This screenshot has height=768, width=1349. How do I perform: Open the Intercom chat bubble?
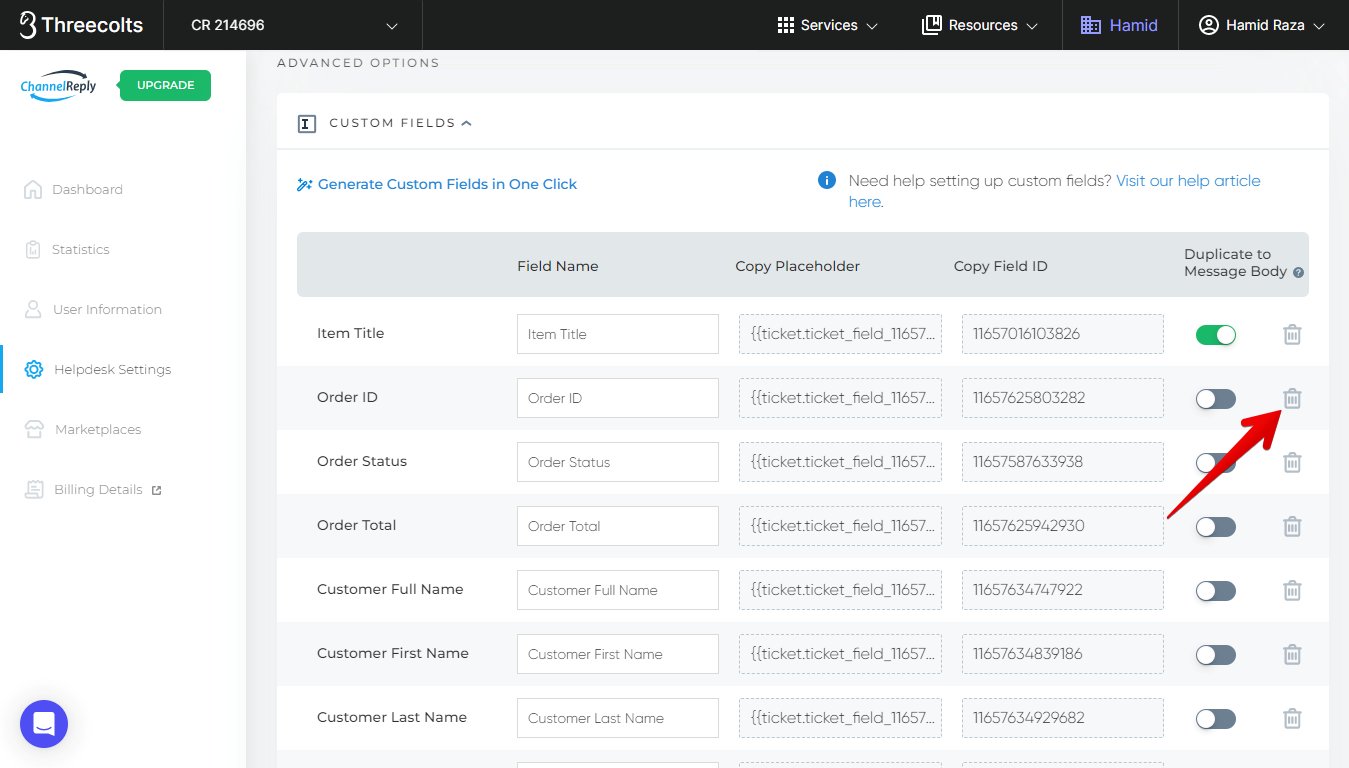point(44,724)
